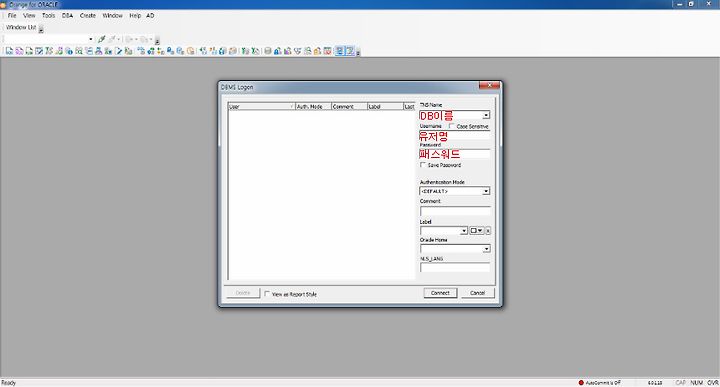Open the Authentication Mode dropdown

(x=486, y=191)
